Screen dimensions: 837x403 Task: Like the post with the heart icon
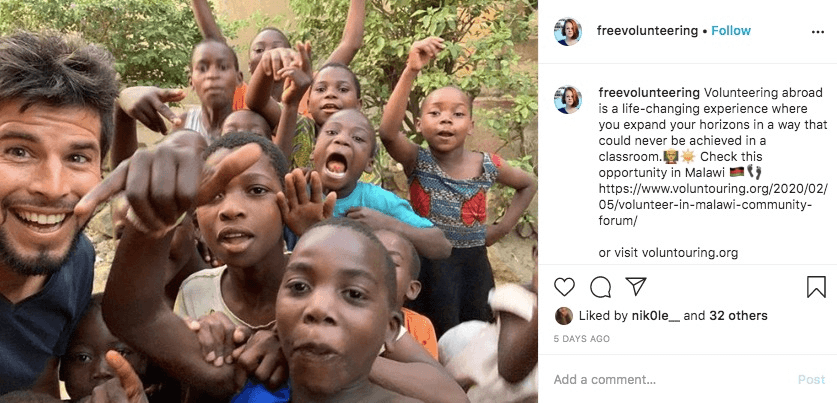[x=565, y=287]
